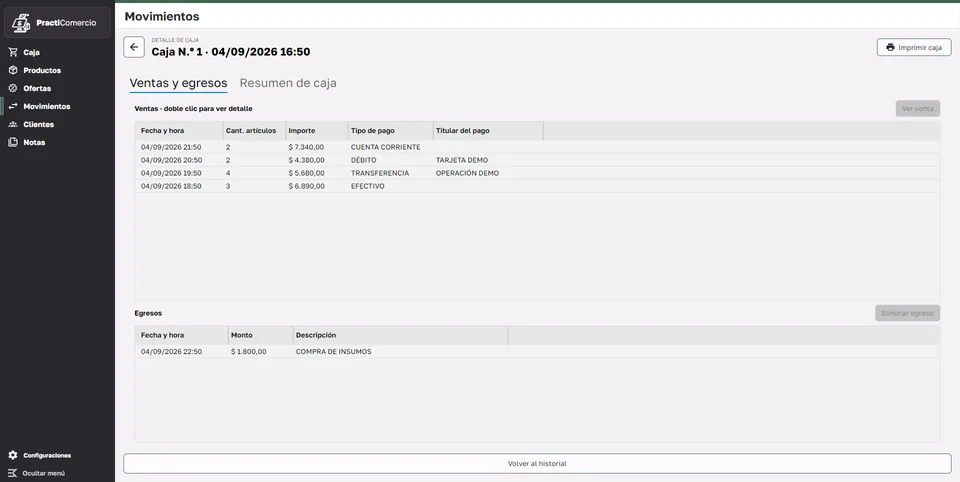960x482 pixels.
Task: Click the Eliminar egreso button
Action: pos(907,313)
